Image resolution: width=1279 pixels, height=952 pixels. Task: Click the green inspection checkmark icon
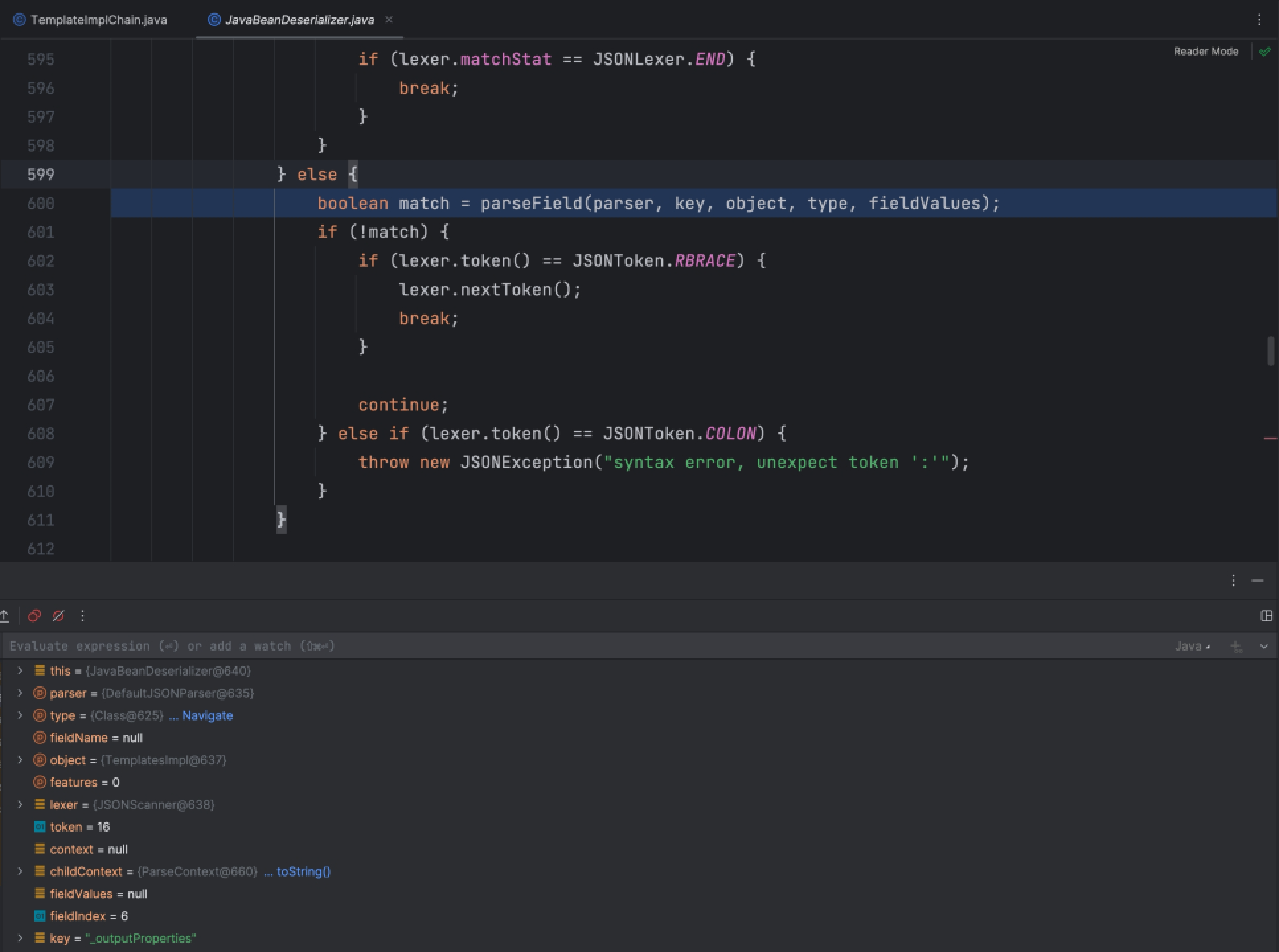tap(1265, 52)
